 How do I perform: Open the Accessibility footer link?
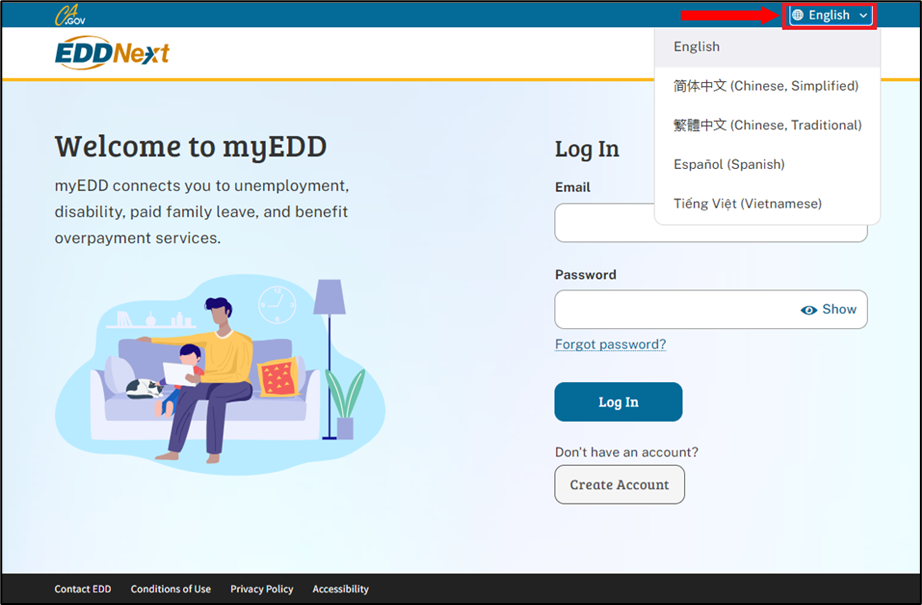click(x=340, y=589)
